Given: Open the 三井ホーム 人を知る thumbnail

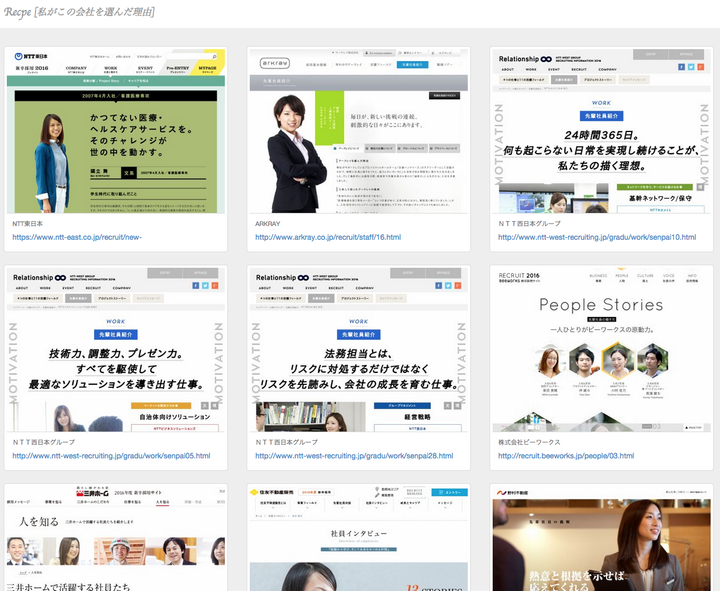Looking at the screenshot, I should (x=116, y=539).
